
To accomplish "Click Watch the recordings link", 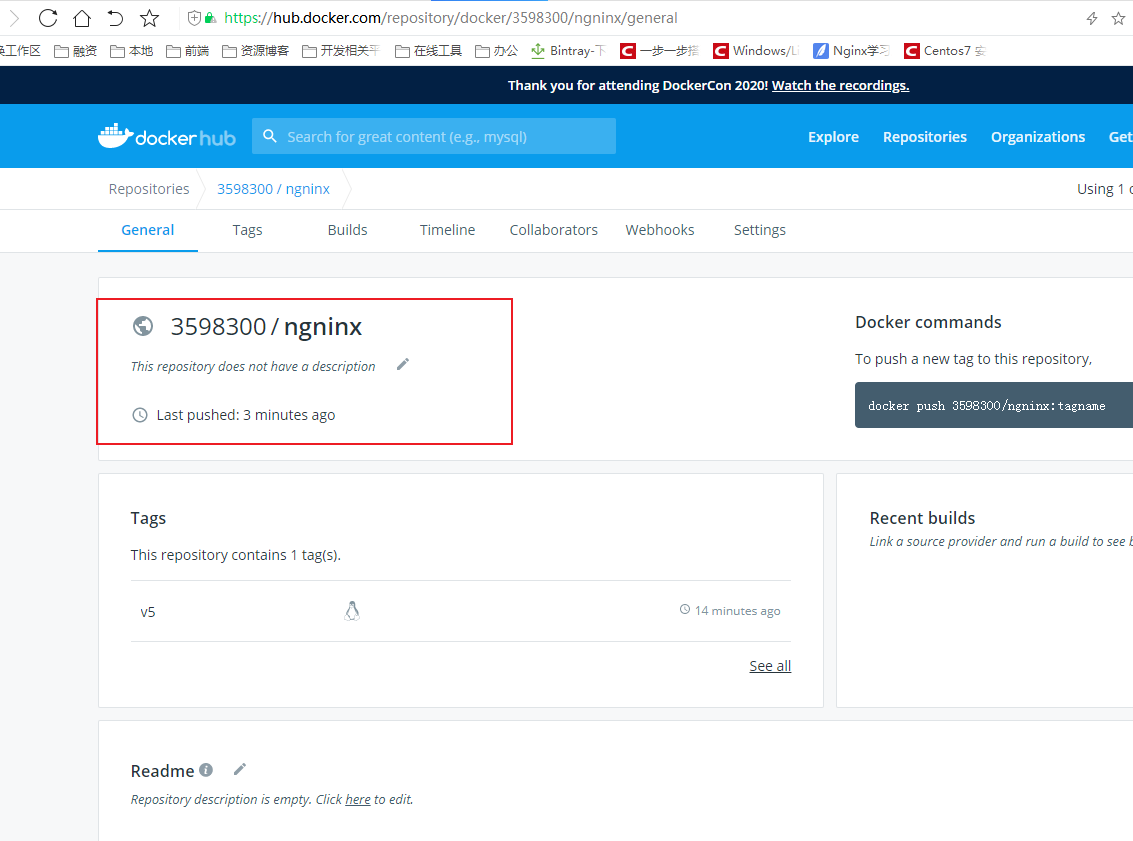I will click(x=840, y=85).
